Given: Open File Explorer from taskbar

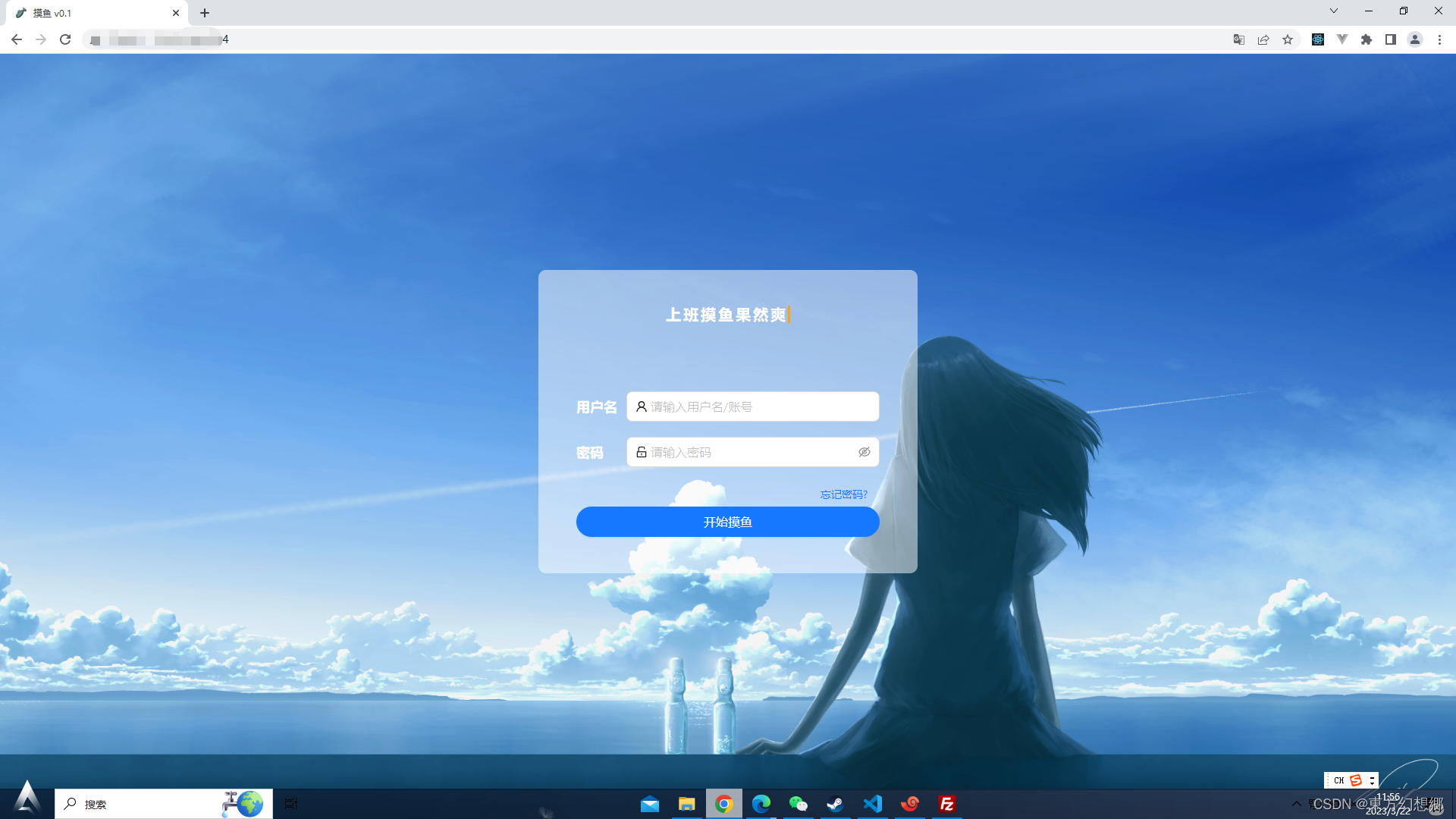Looking at the screenshot, I should coord(687,804).
